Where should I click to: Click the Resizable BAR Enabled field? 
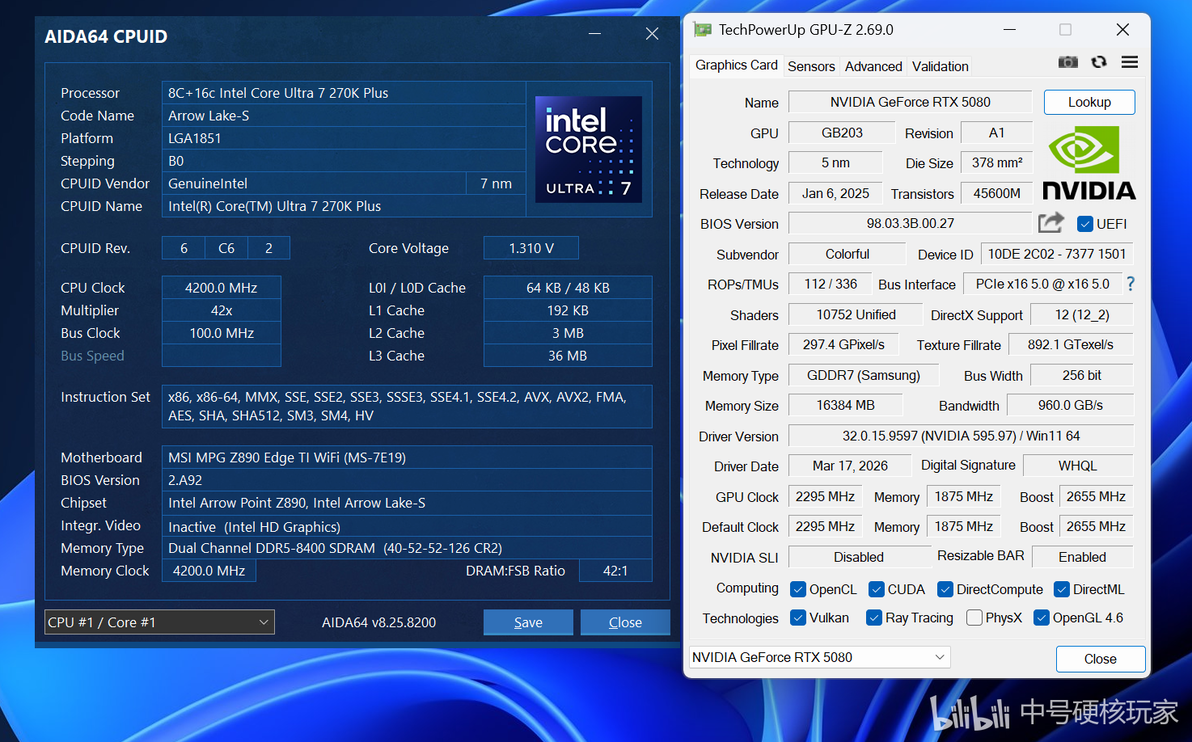pos(1083,556)
